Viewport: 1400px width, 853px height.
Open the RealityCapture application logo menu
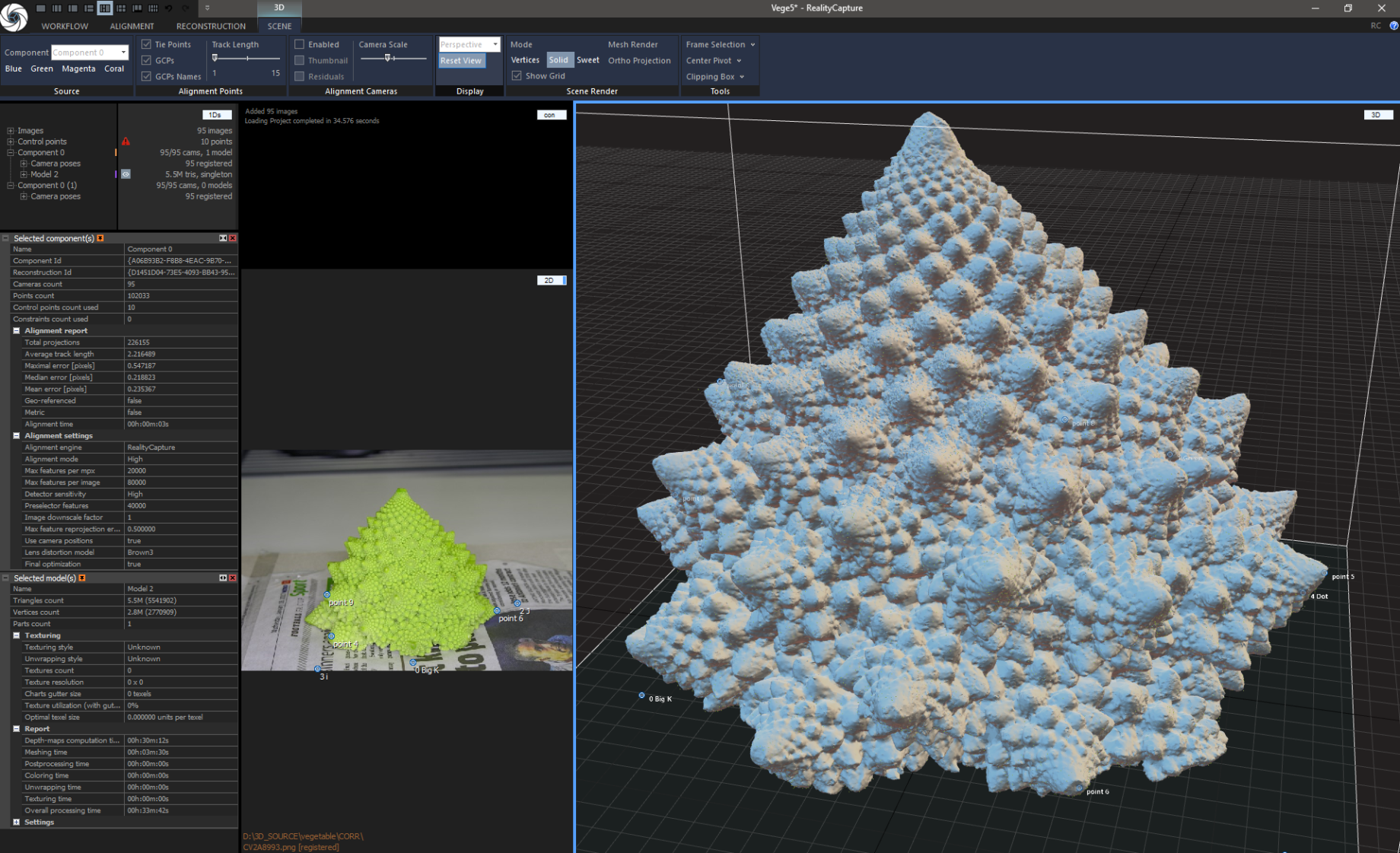(x=14, y=16)
